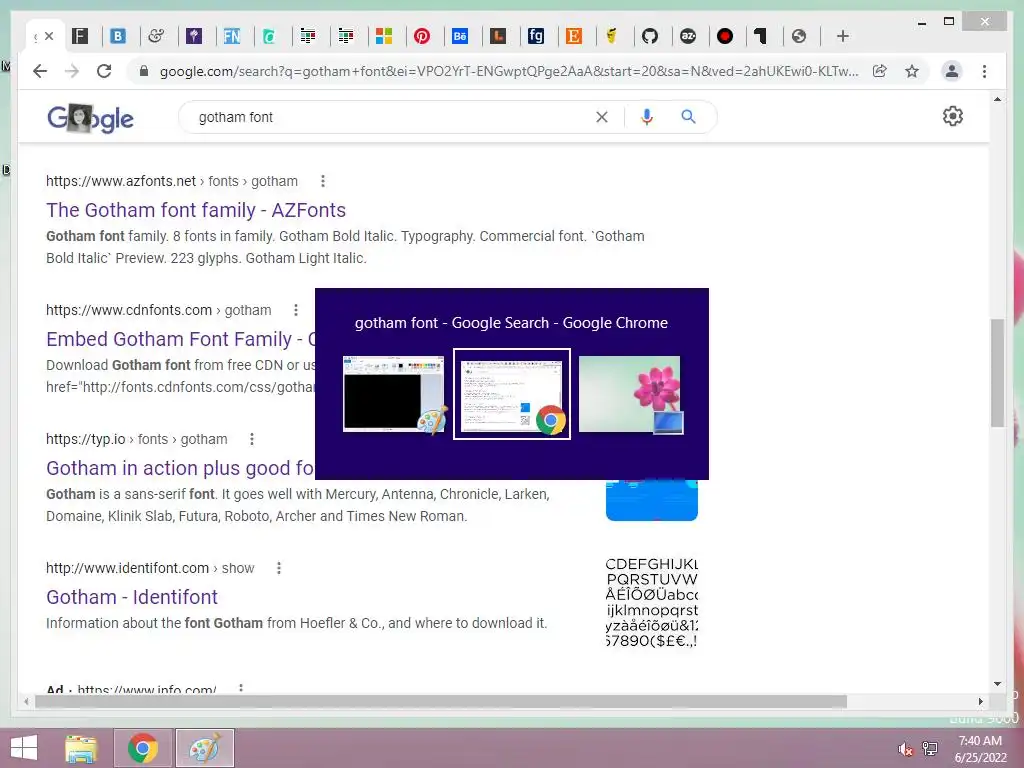Open the tab with the fg favicon
This screenshot has width=1024, height=768.
(x=536, y=36)
